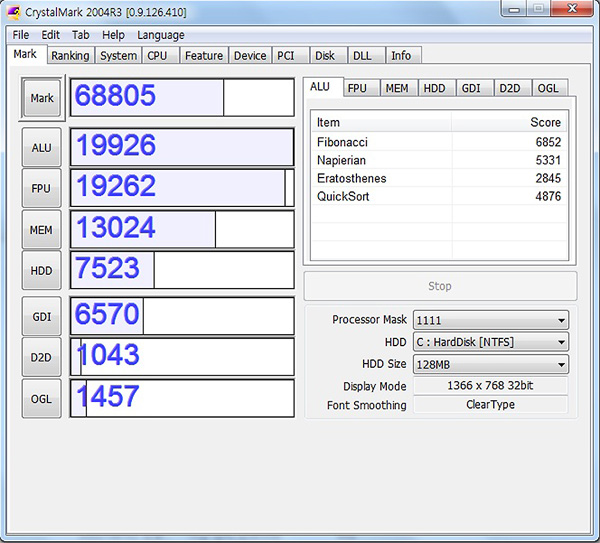Open the Language menu

(x=161, y=35)
